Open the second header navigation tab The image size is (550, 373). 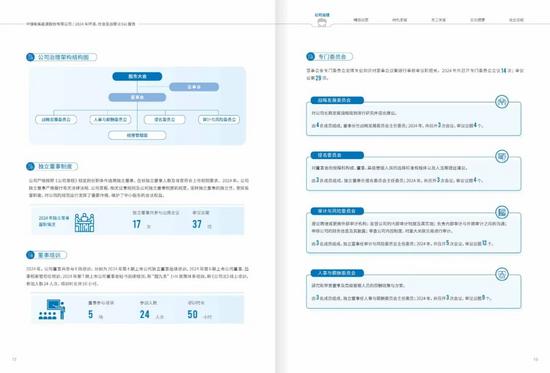click(361, 20)
